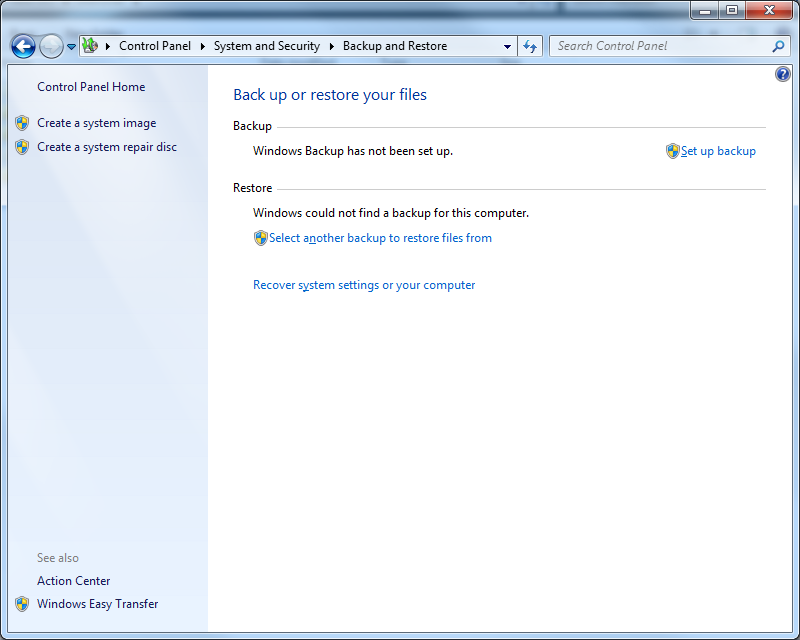
Task: Click the Backup section label
Action: point(252,126)
